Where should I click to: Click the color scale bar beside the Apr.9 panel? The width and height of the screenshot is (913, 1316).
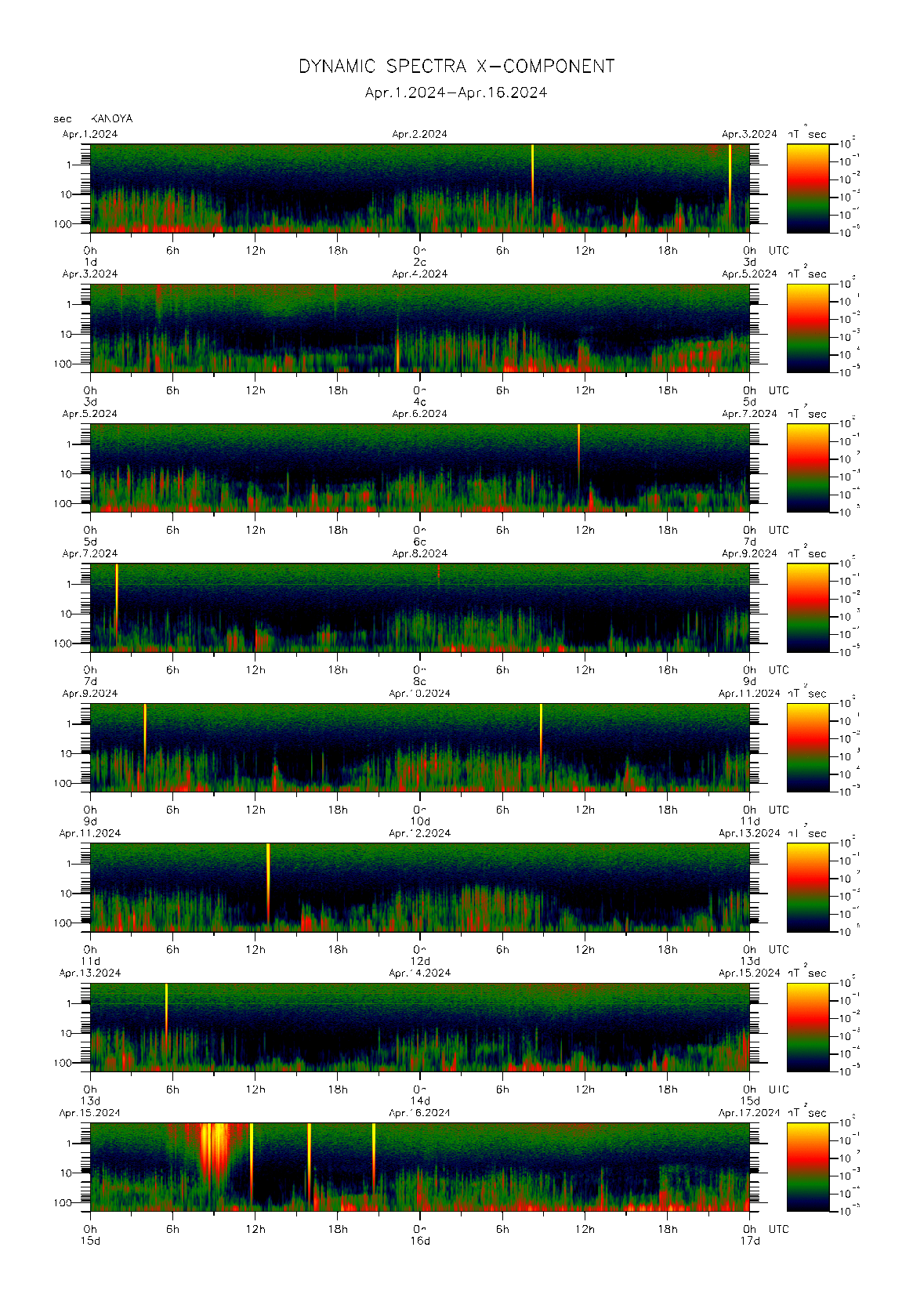coord(808,747)
